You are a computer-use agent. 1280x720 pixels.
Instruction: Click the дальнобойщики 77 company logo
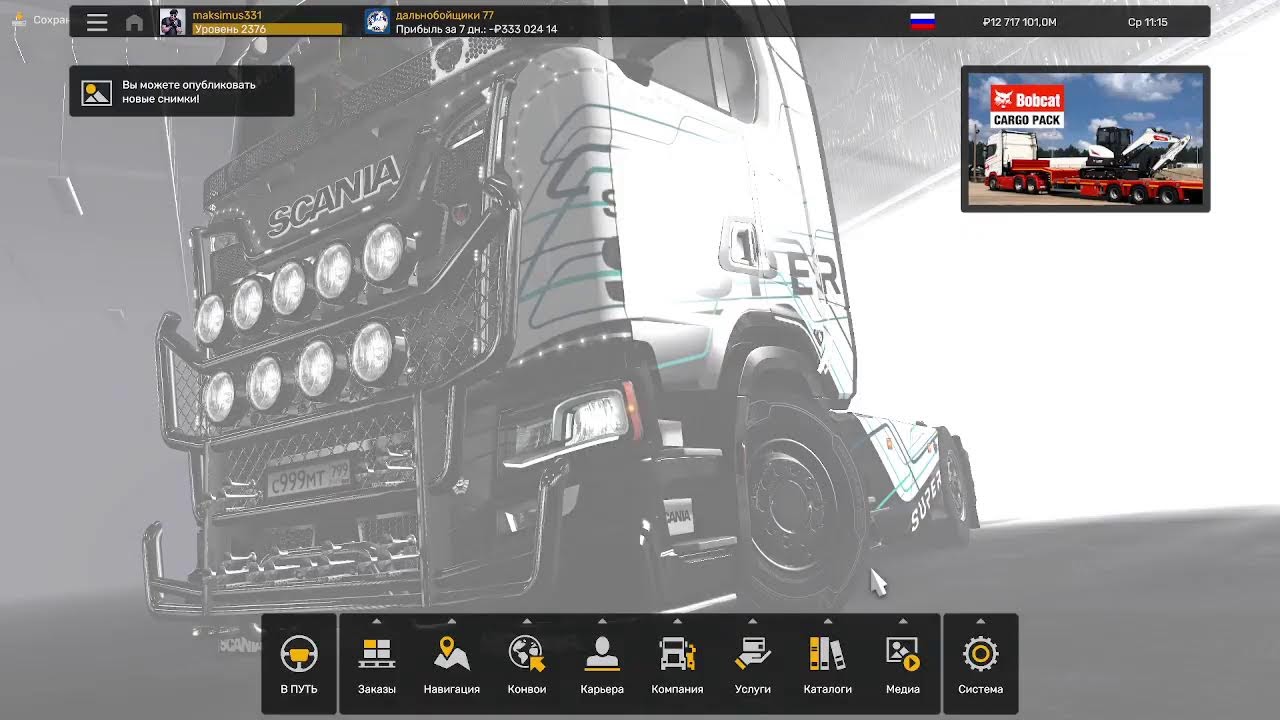point(377,22)
